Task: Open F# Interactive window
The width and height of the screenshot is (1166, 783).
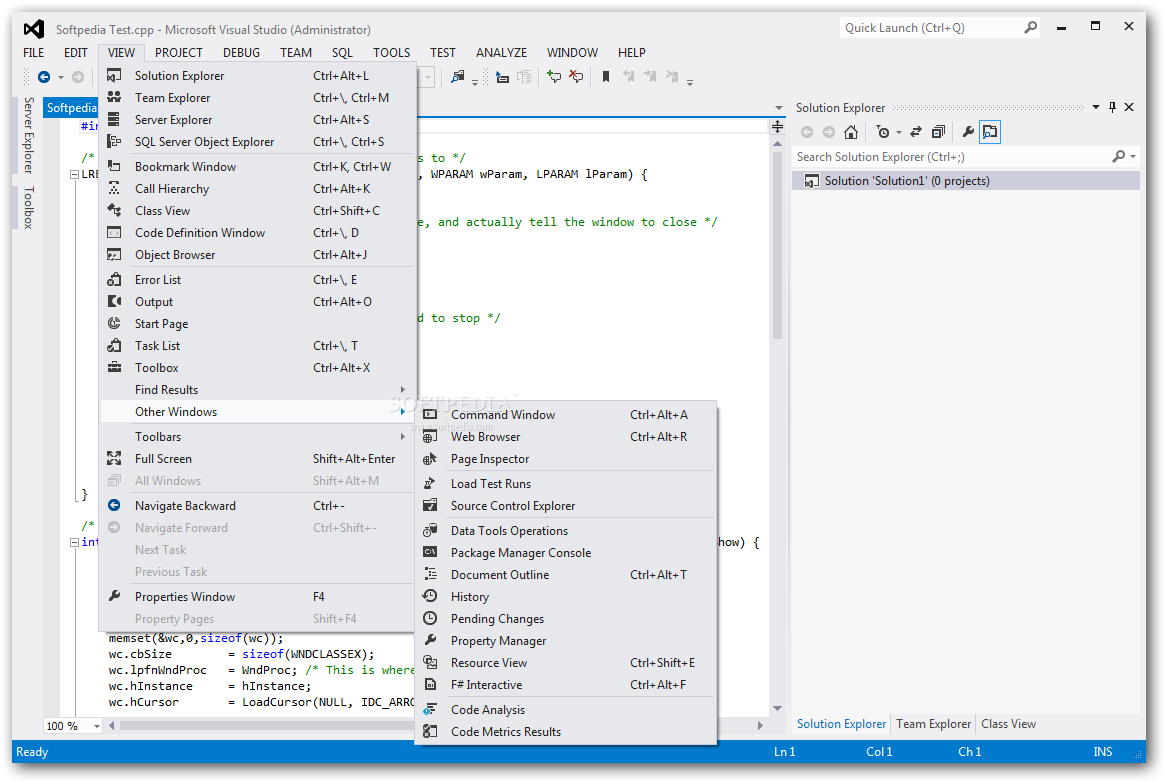Action: point(565,685)
